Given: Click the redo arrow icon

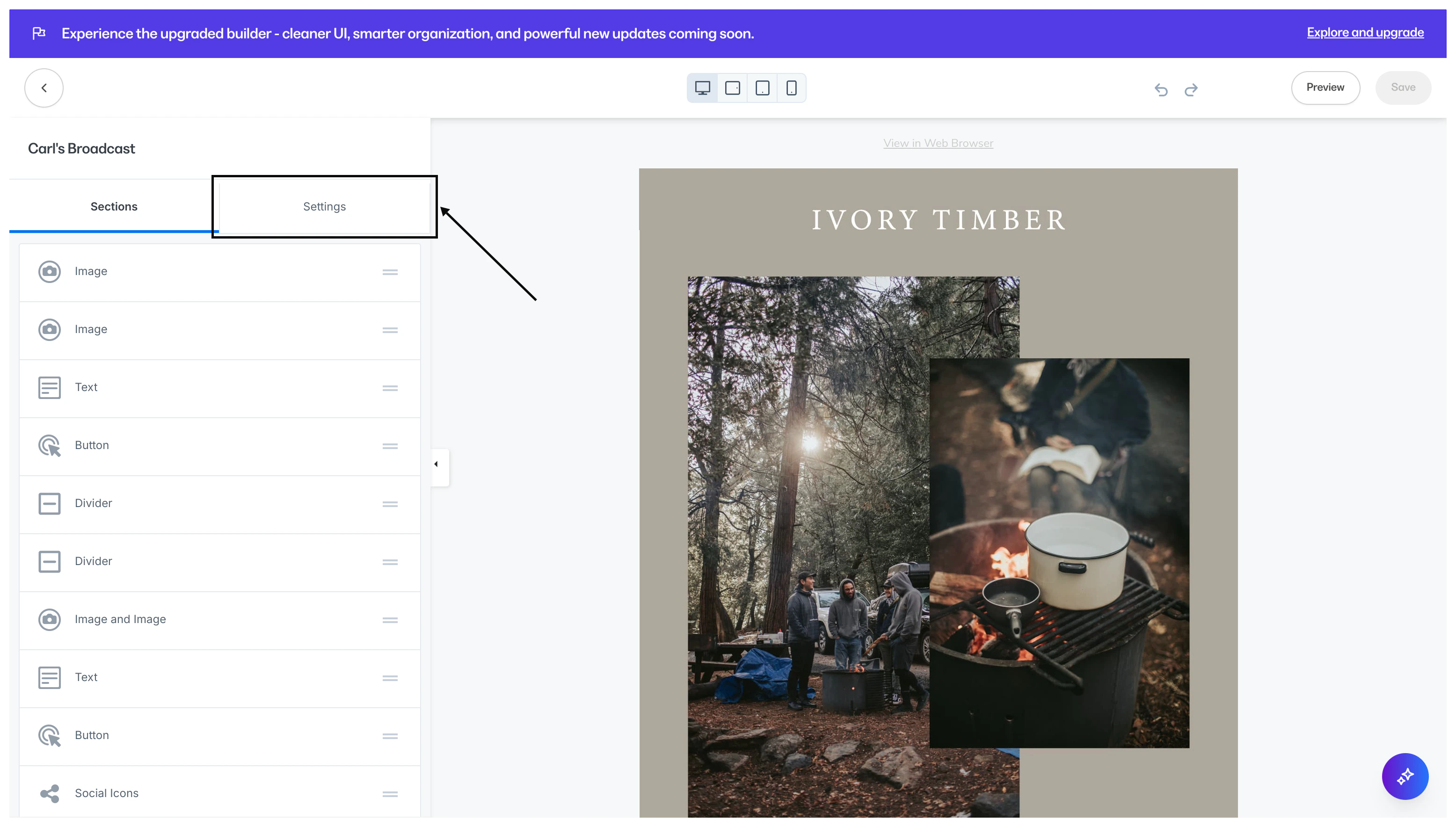Looking at the screenshot, I should click(1191, 90).
